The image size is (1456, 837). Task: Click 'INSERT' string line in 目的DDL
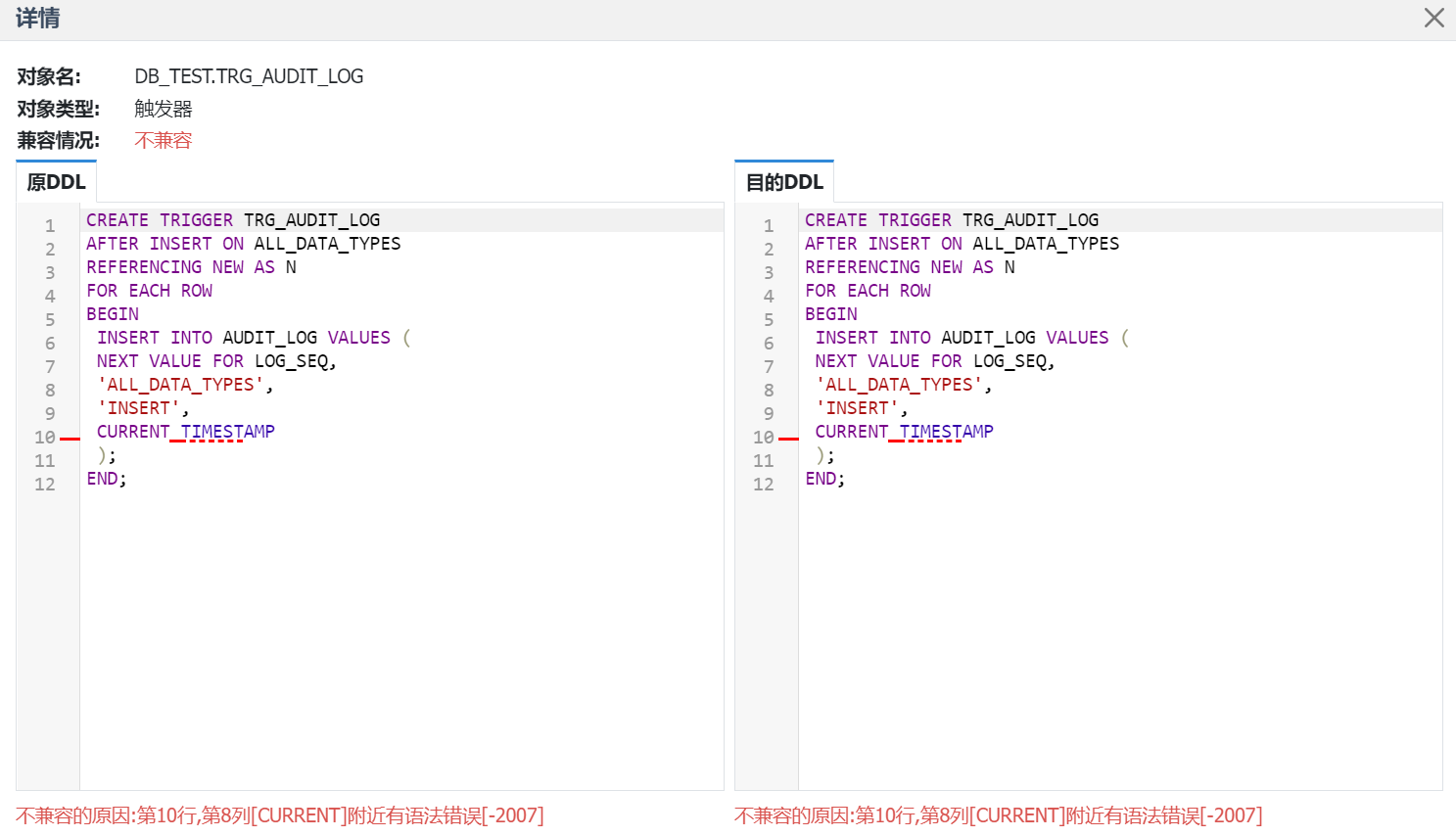coord(862,408)
